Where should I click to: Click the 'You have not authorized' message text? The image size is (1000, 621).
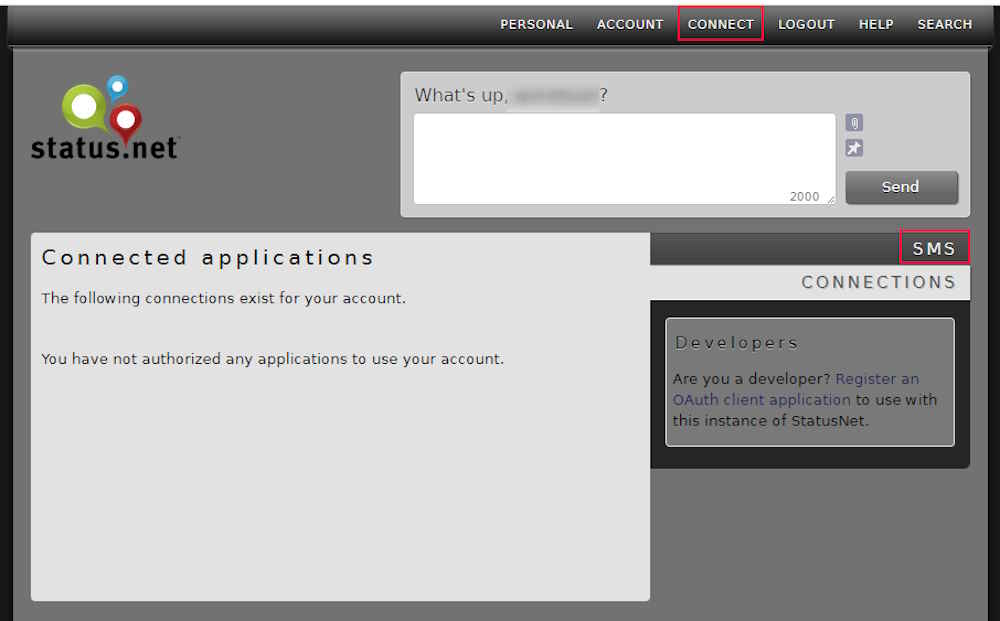coord(272,359)
